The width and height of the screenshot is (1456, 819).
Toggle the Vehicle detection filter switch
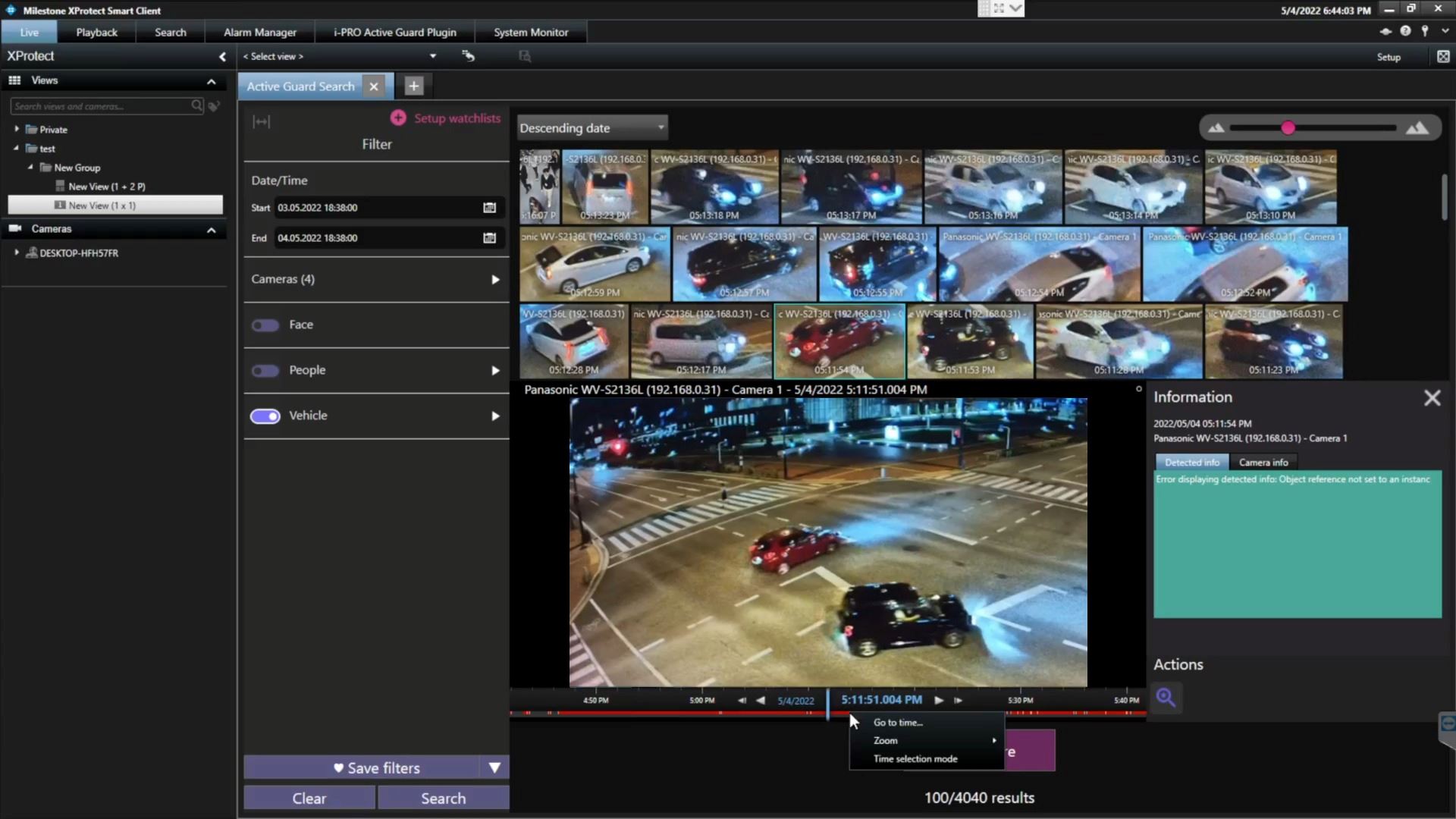[x=265, y=414]
